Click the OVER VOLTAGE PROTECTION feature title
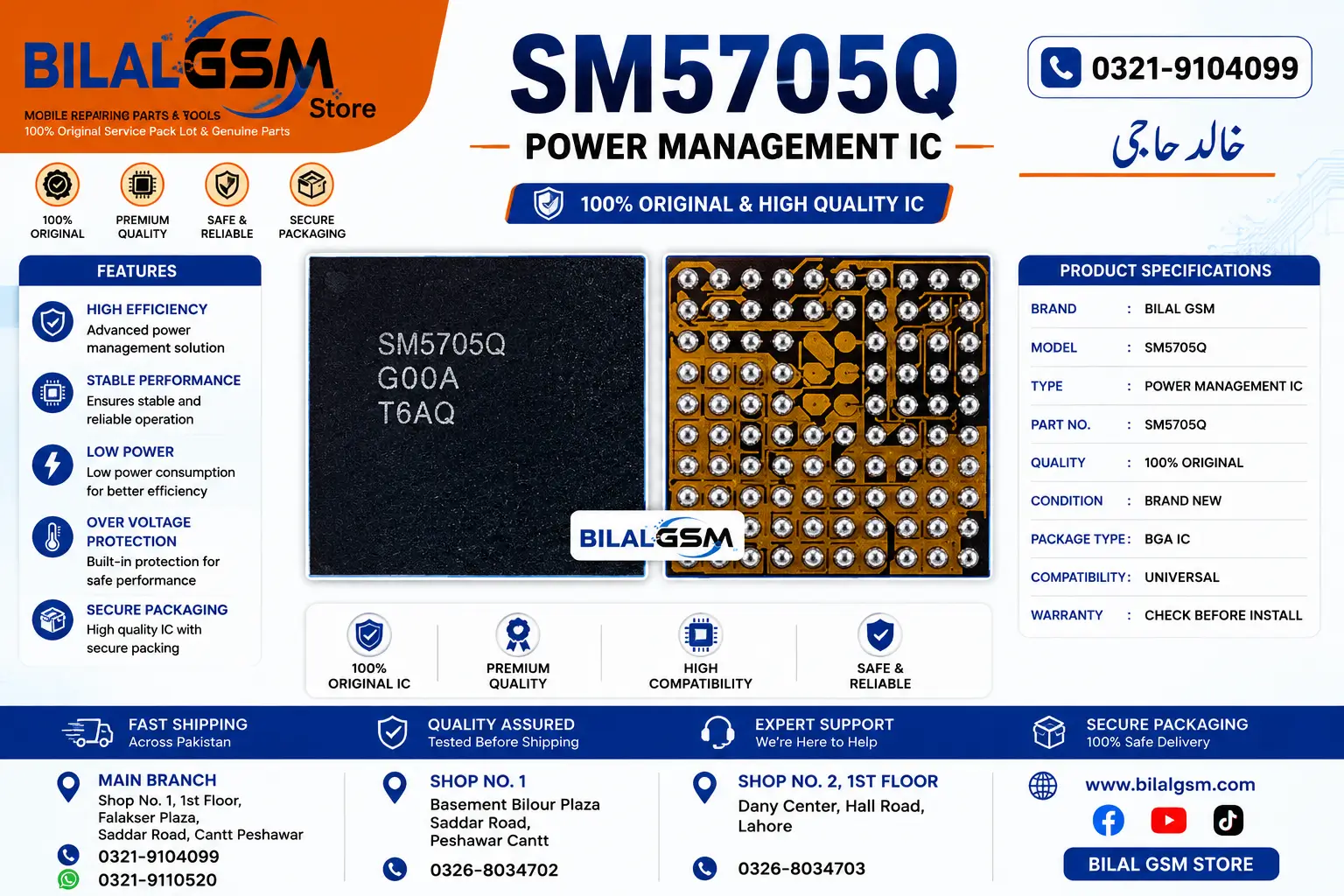1344x896 pixels. pos(138,532)
